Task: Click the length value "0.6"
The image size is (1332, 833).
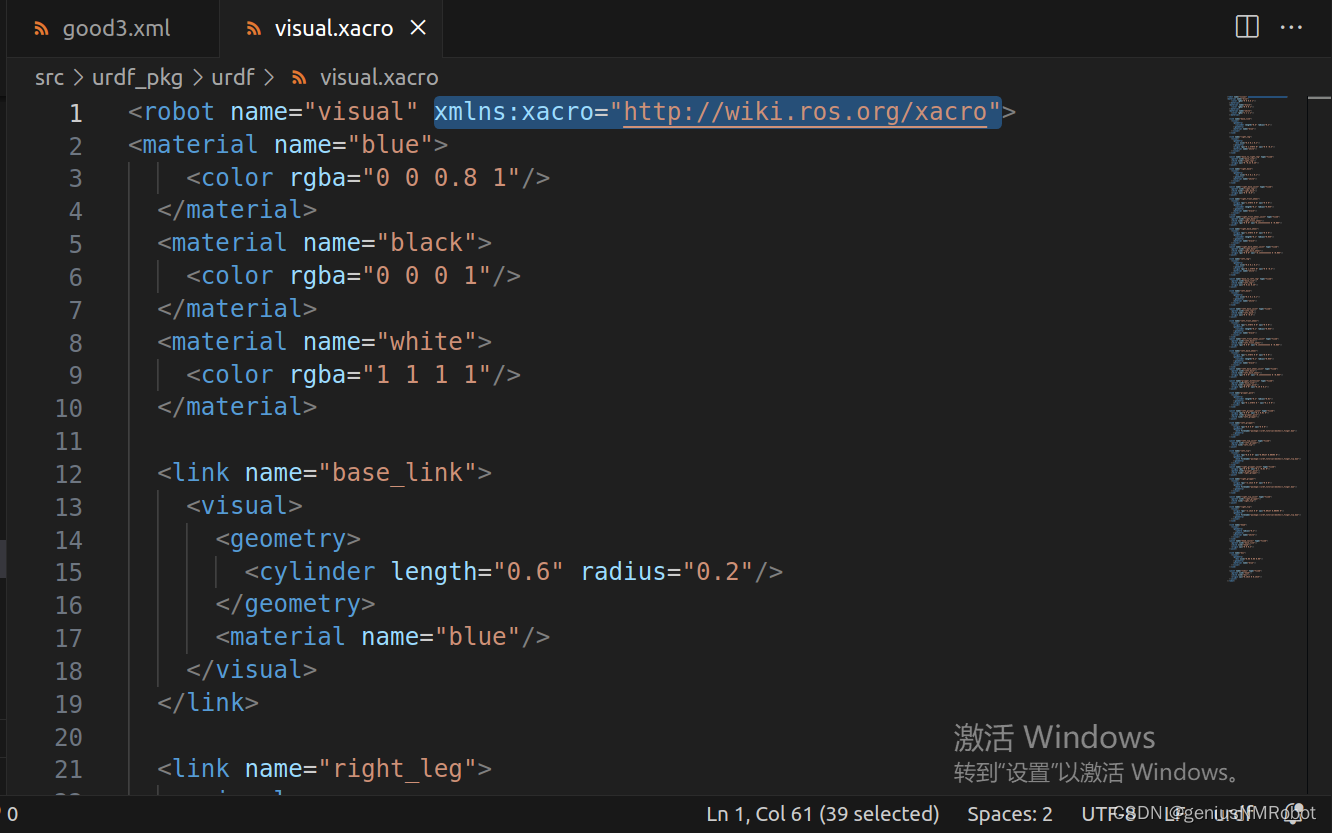Action: point(528,572)
